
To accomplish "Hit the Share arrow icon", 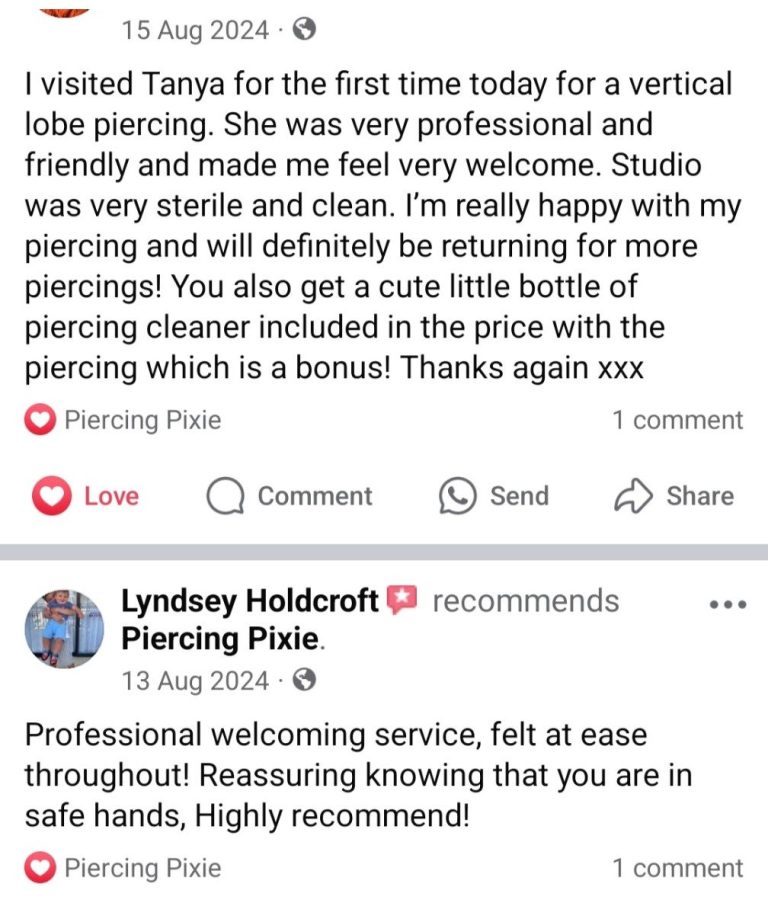I will (632, 497).
